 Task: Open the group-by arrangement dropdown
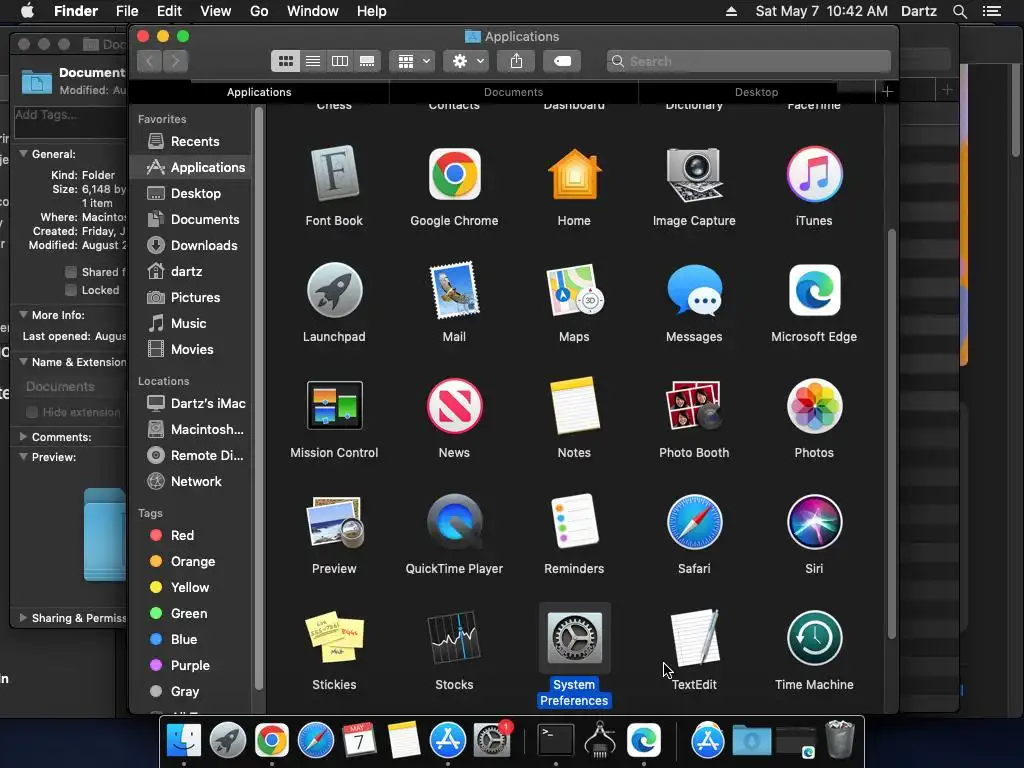(x=412, y=61)
